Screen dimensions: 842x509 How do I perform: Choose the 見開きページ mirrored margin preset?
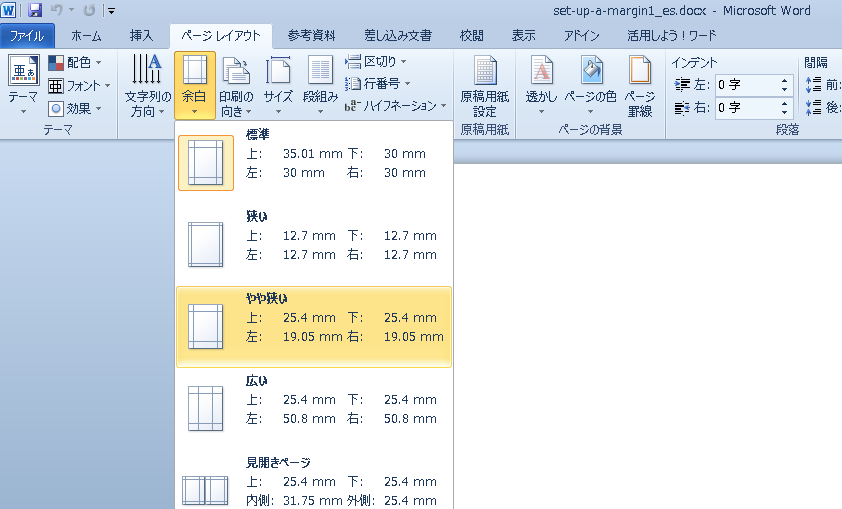314,482
